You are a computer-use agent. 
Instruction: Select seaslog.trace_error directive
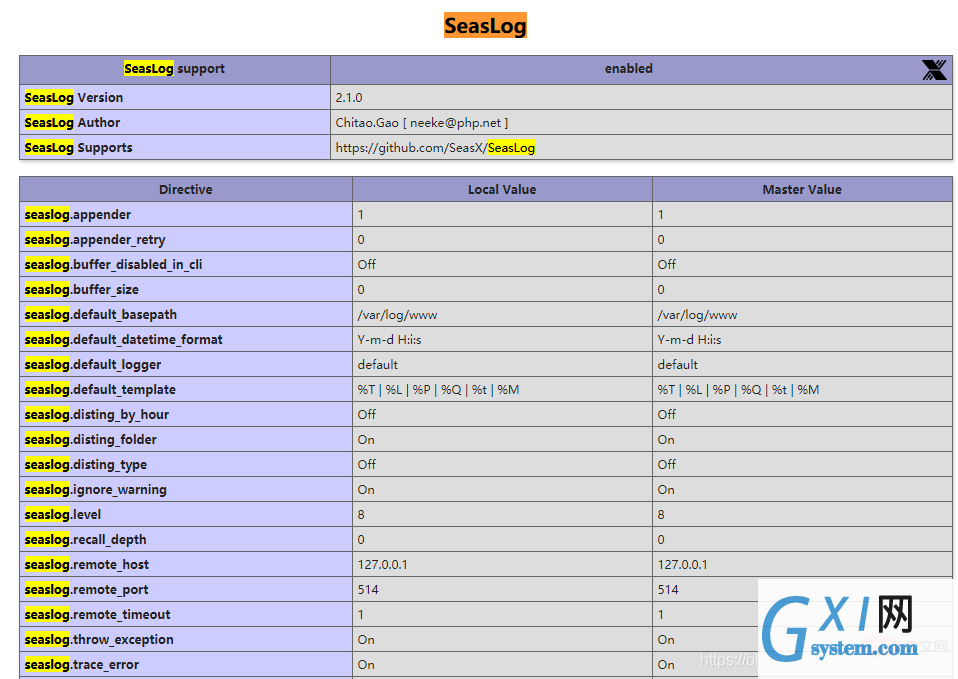[82, 666]
